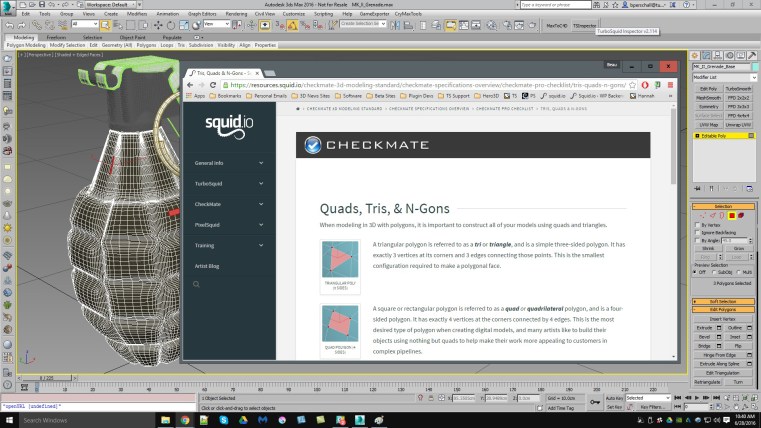
Task: Open the Motion command panel tab
Action: coord(729,55)
